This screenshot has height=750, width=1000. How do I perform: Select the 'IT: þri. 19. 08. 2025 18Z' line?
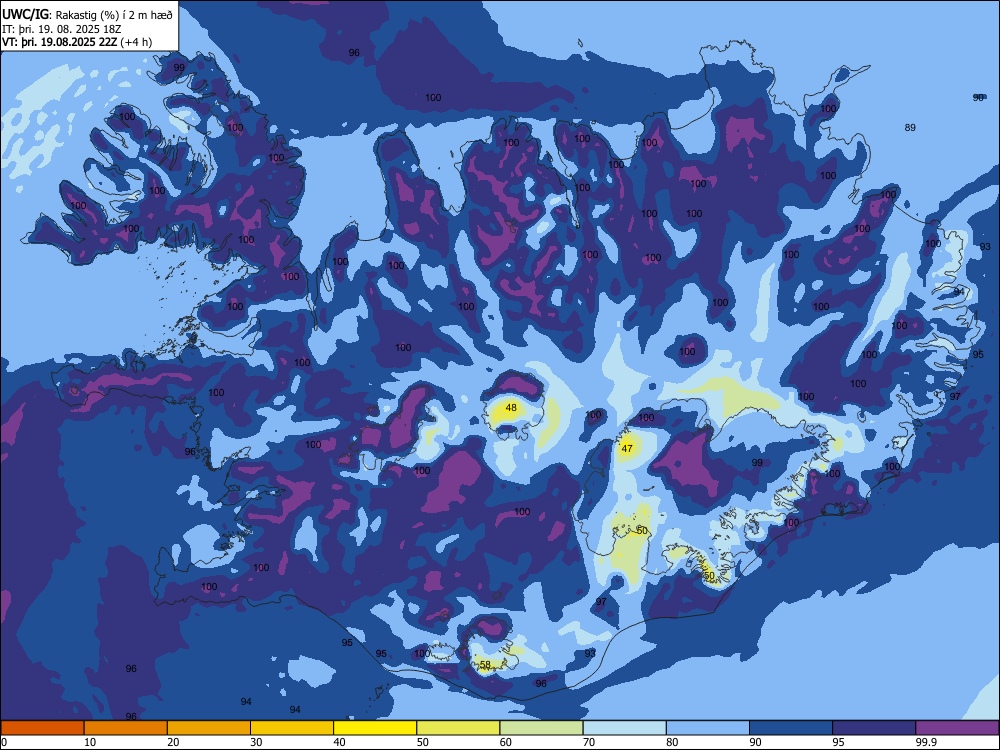[x=62, y=29]
